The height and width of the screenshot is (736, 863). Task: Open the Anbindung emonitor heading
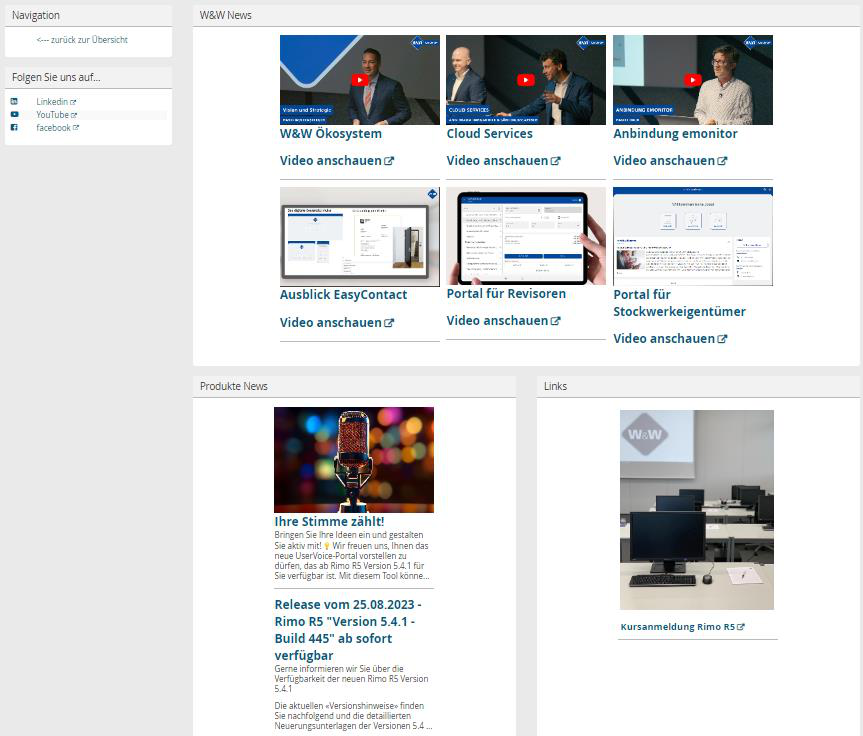coord(675,134)
